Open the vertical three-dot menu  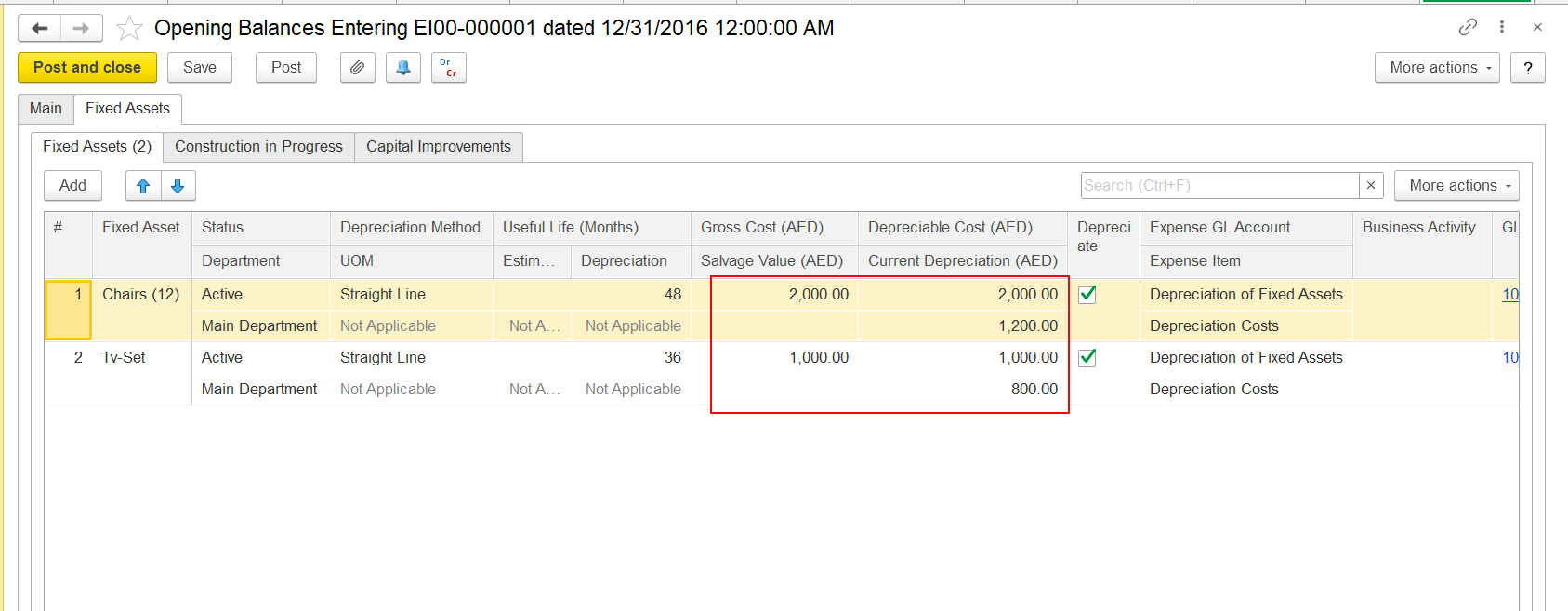coord(1502,27)
